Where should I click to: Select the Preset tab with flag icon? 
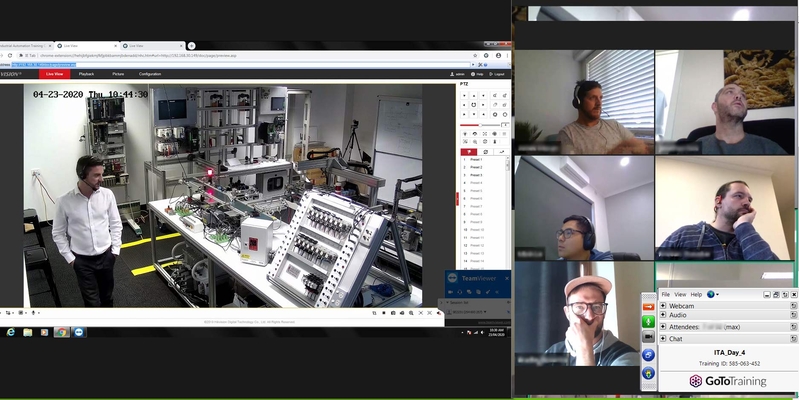[x=469, y=151]
